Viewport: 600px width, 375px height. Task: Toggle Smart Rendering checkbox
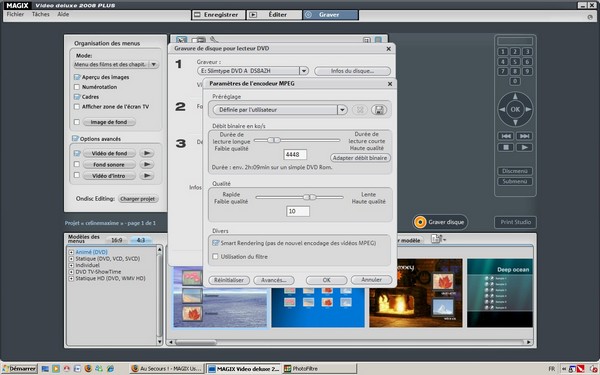point(215,243)
